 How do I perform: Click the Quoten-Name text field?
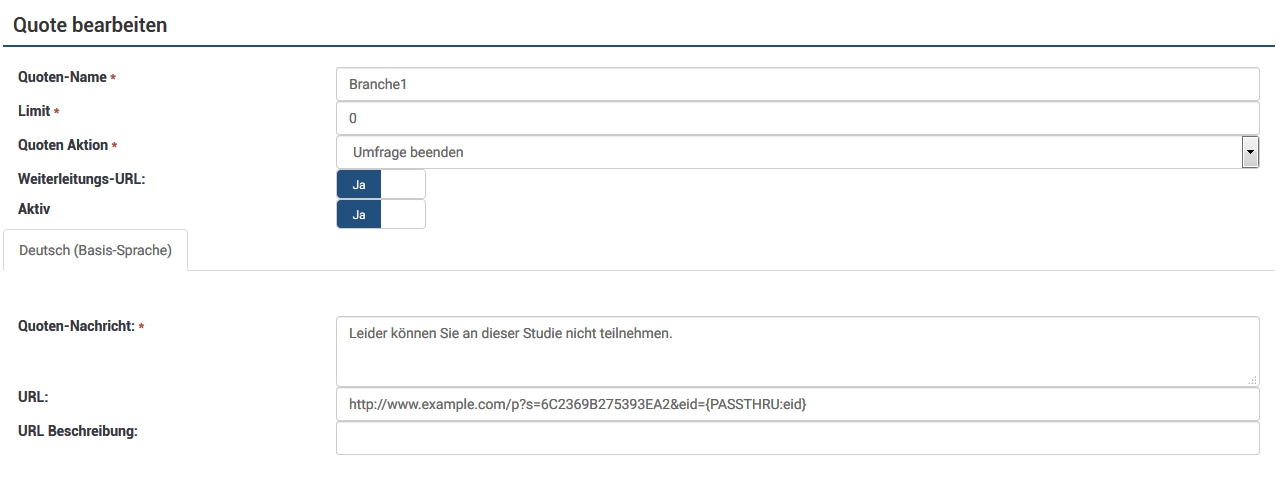click(x=796, y=85)
